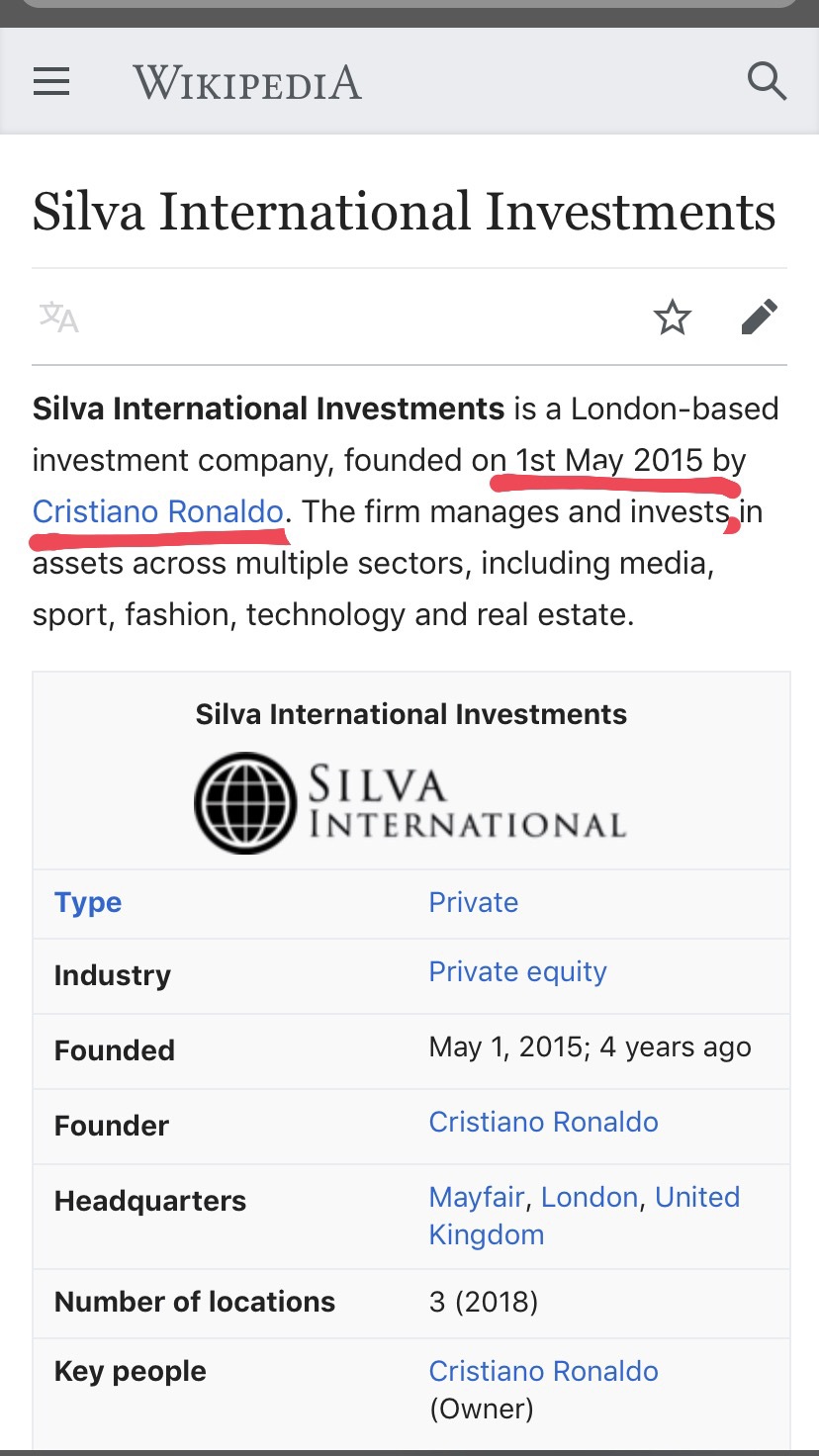Follow the Private link
Screen dimensions: 819x1456
coord(474,902)
